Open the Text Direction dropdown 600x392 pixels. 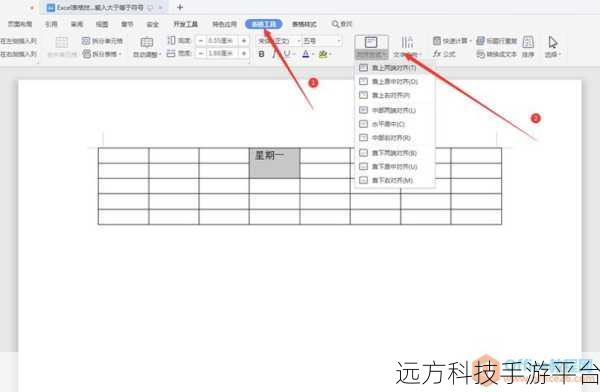[x=407, y=47]
